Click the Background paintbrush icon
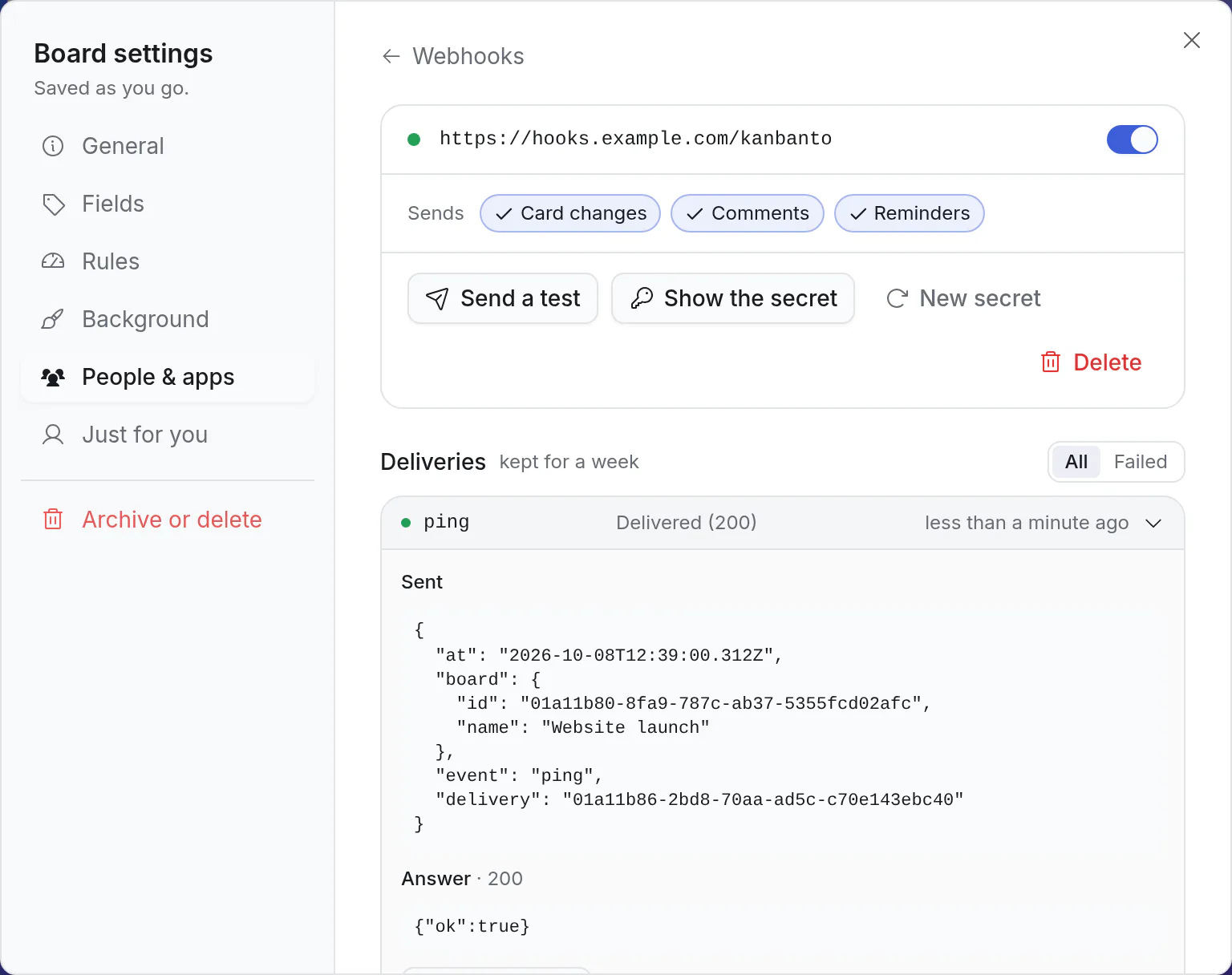Screen dimensions: 1232x975 (x=53, y=319)
